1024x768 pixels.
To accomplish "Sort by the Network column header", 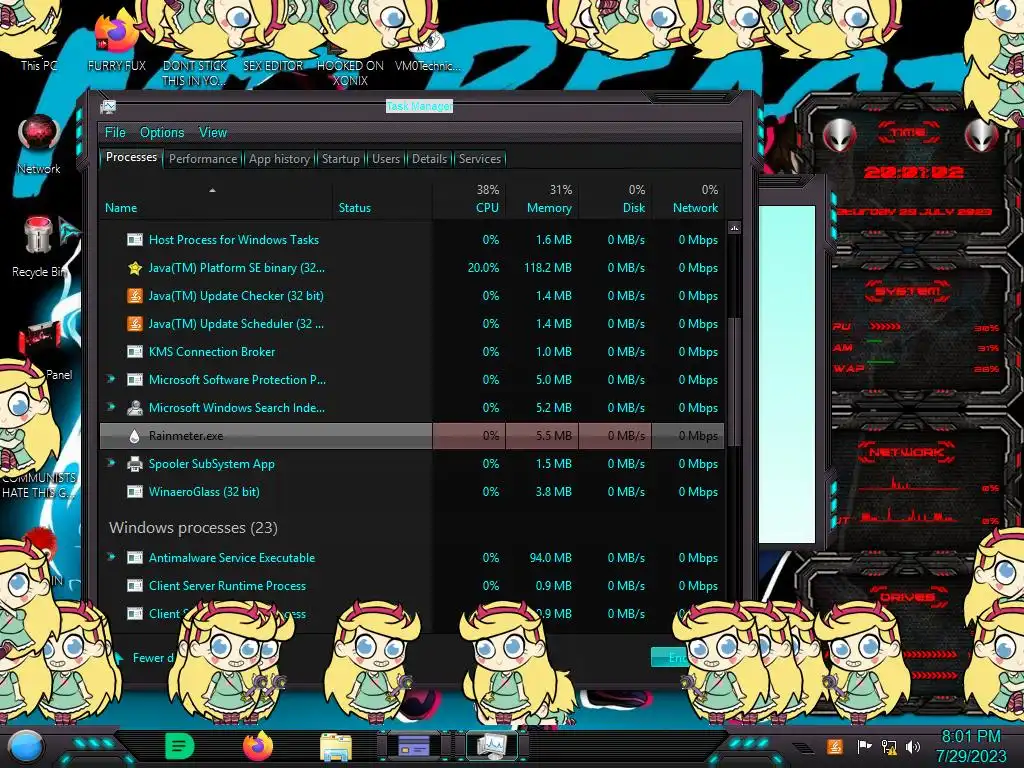I will pyautogui.click(x=695, y=208).
